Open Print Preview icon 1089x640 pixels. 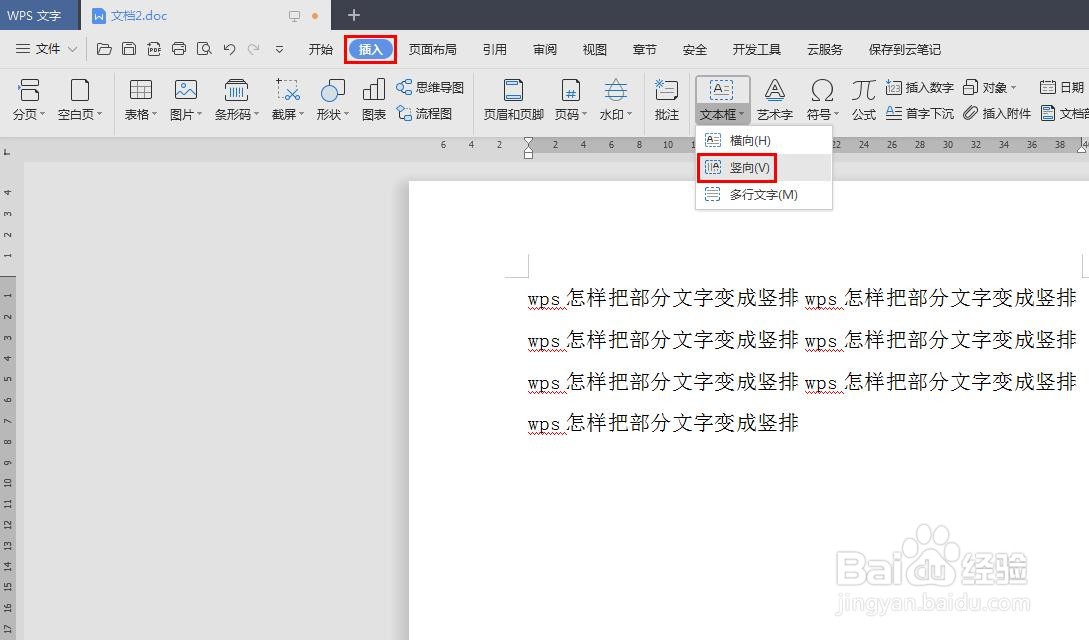click(x=204, y=49)
